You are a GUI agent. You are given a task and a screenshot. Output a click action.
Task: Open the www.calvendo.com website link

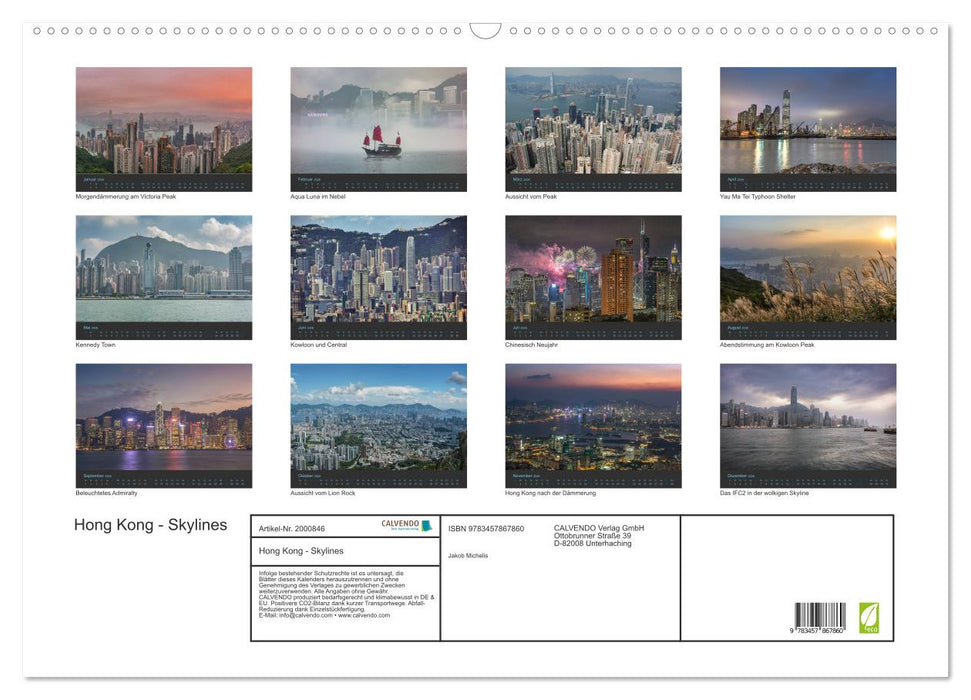(x=366, y=614)
